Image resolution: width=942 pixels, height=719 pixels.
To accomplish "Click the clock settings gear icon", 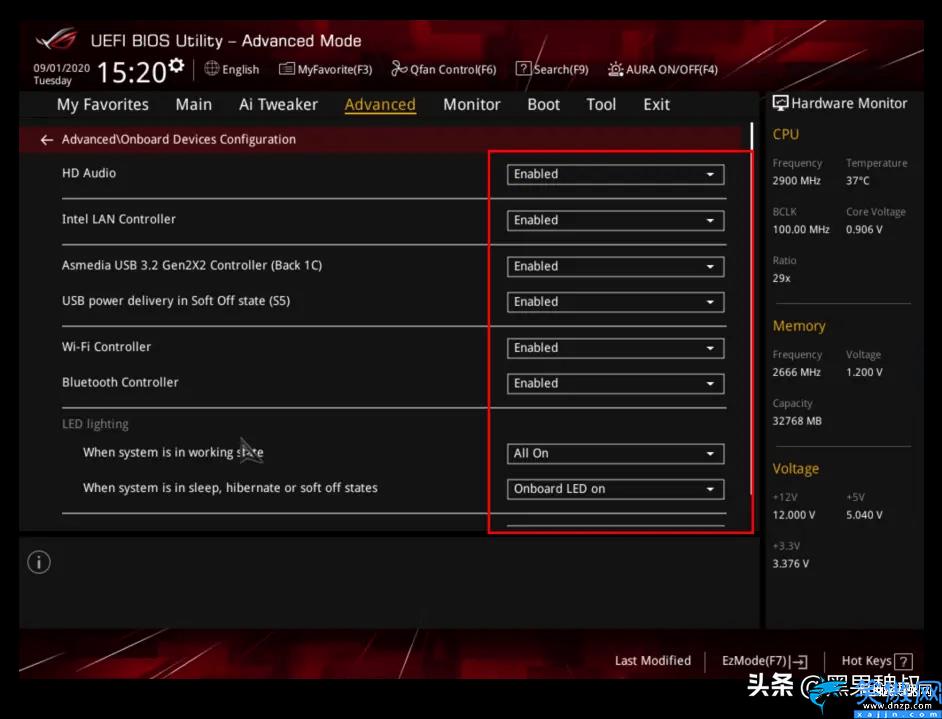I will coord(176,65).
